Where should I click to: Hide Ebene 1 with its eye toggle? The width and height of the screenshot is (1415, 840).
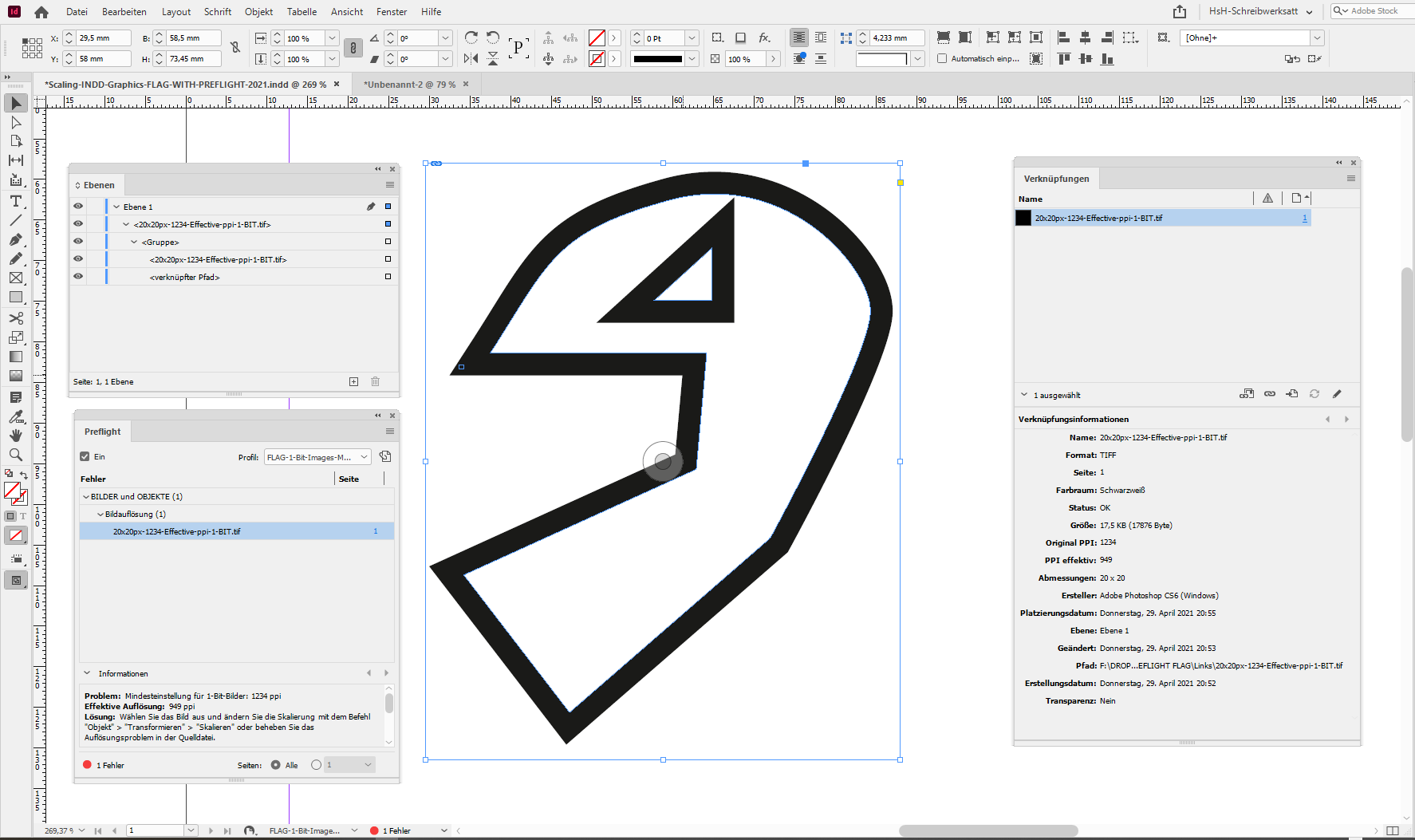pyautogui.click(x=77, y=206)
